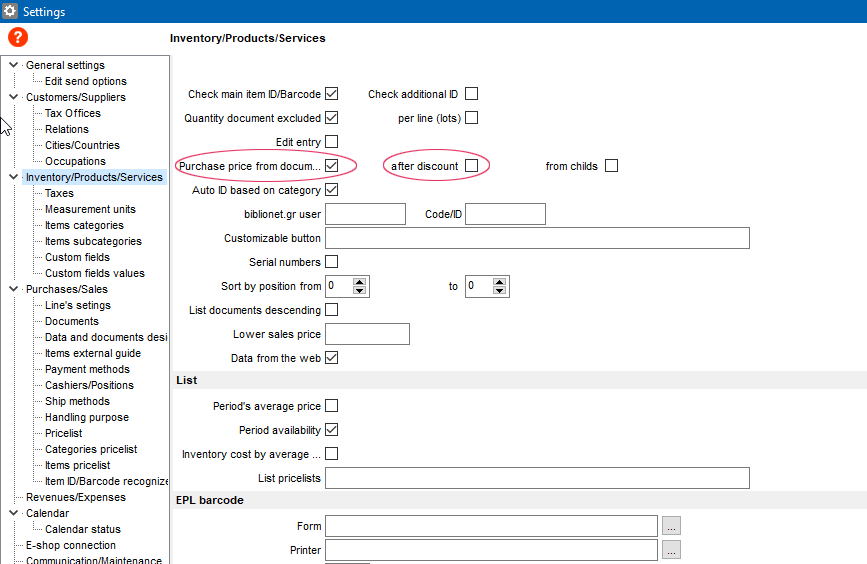Screen dimensions: 867x564
Task: Decrease Sort by position from value
Action: [x=359, y=290]
